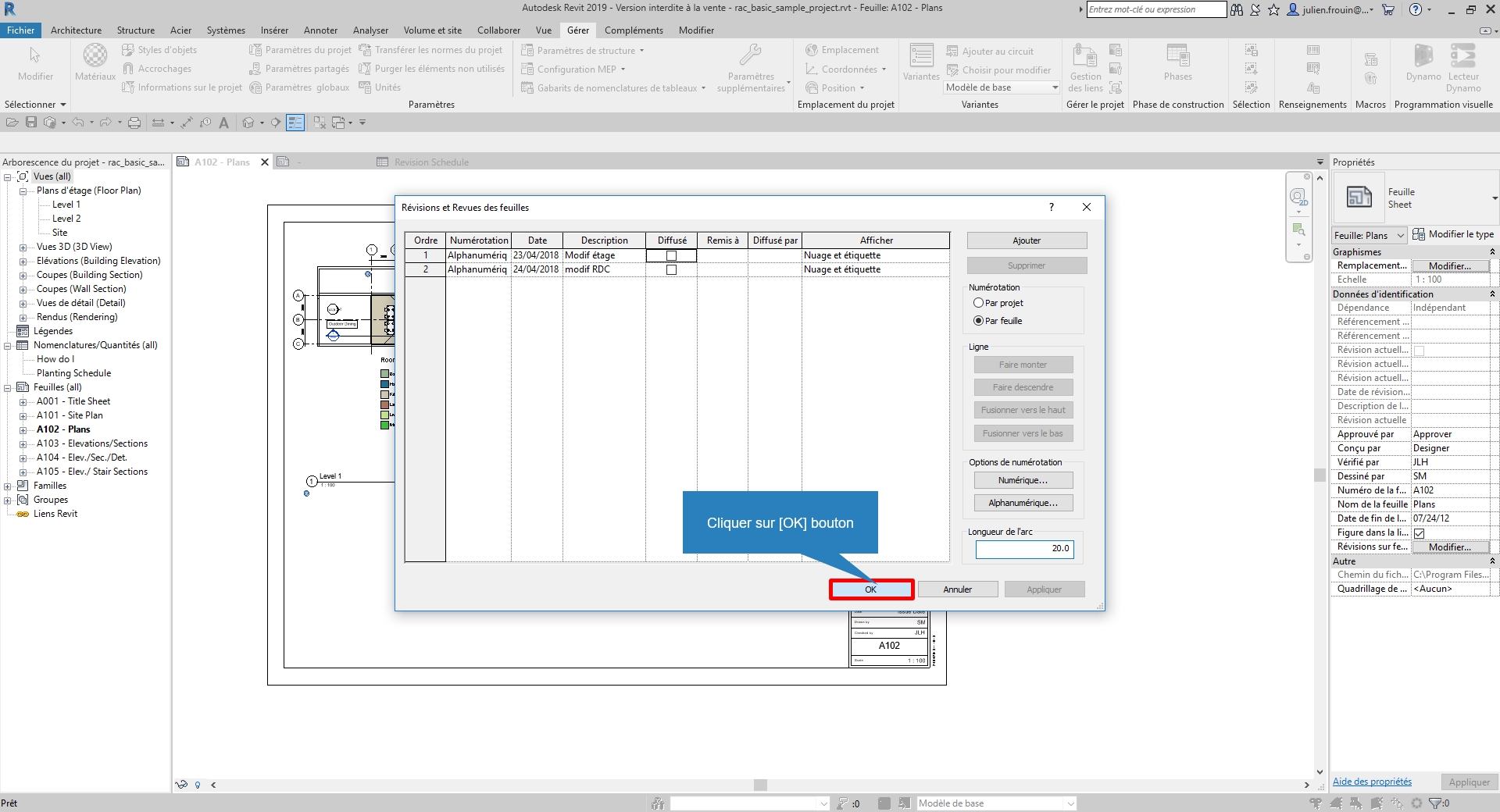Click the OK button in dialog
This screenshot has width=1500, height=812.
point(871,589)
